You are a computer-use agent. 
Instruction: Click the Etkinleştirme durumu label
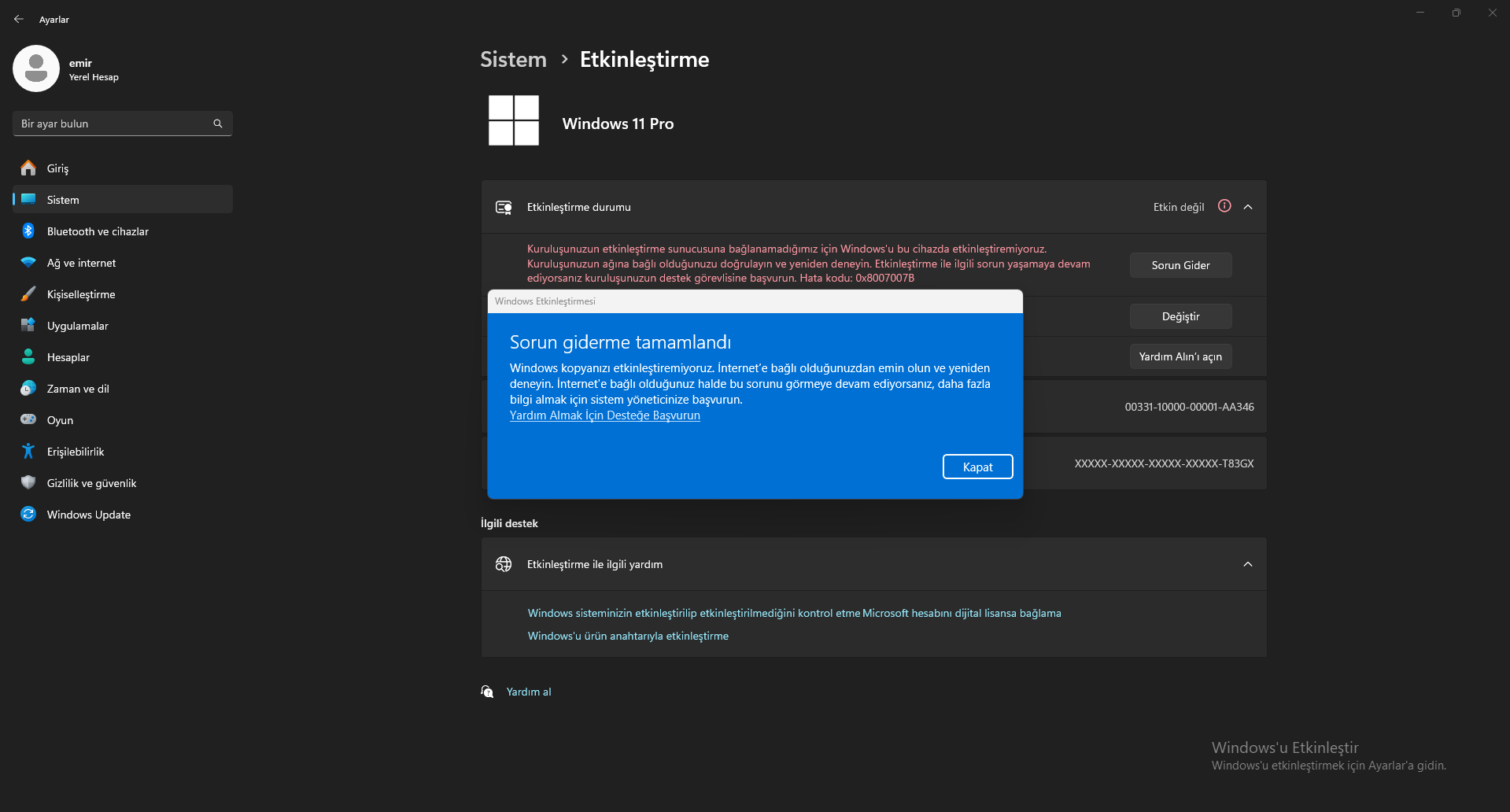tap(579, 207)
